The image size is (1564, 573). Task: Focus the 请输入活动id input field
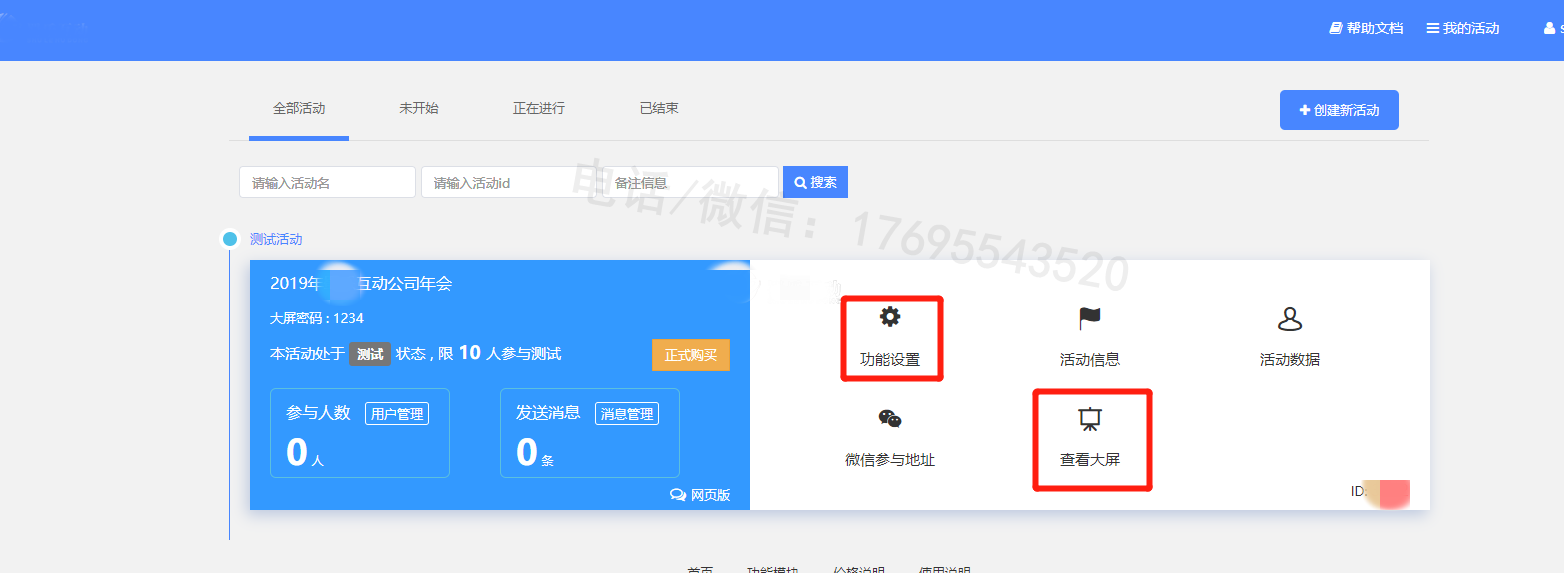pyautogui.click(x=508, y=182)
